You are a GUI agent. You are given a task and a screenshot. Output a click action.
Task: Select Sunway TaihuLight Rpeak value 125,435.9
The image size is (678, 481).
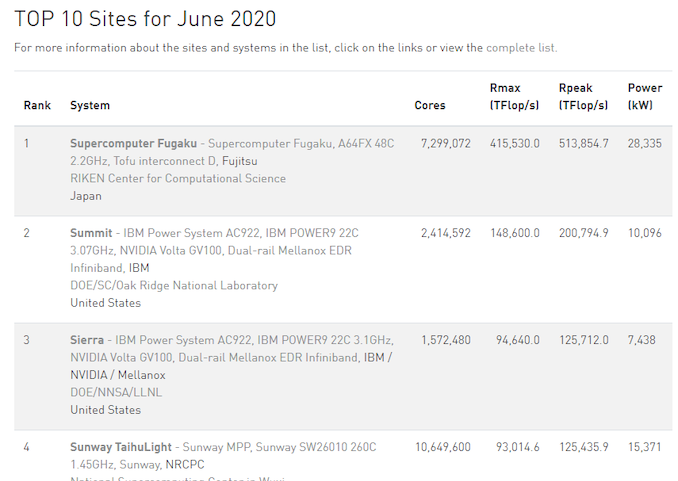pos(584,447)
